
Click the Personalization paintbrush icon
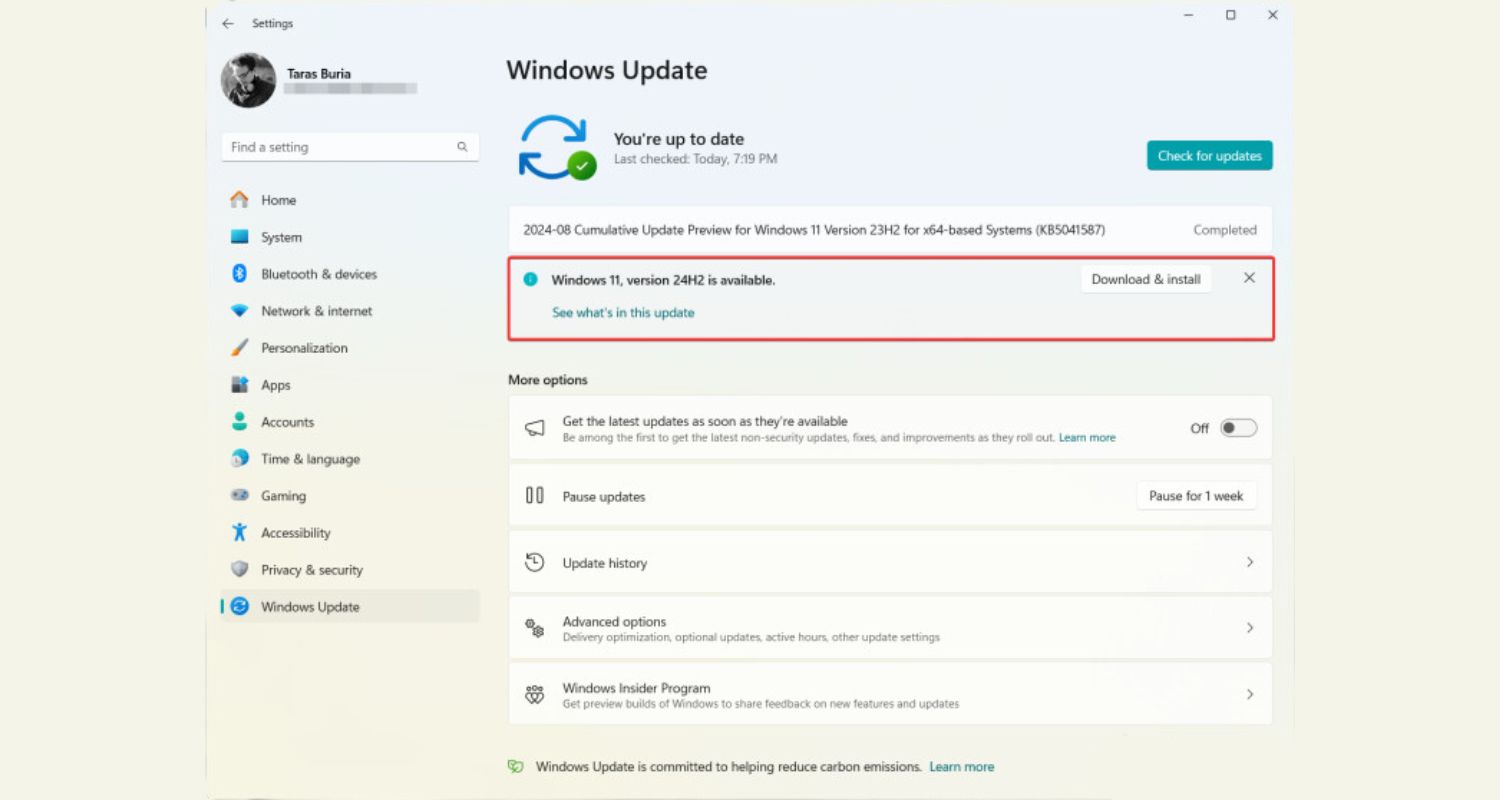click(239, 348)
